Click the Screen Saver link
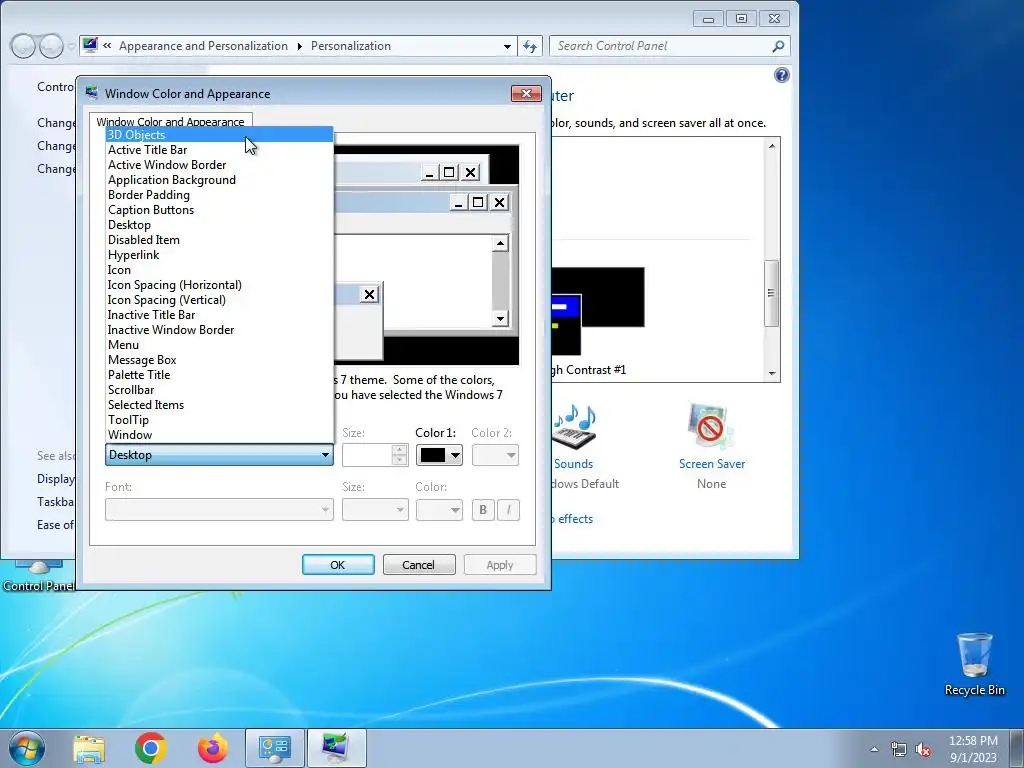Viewport: 1024px width, 768px height. tap(712, 464)
